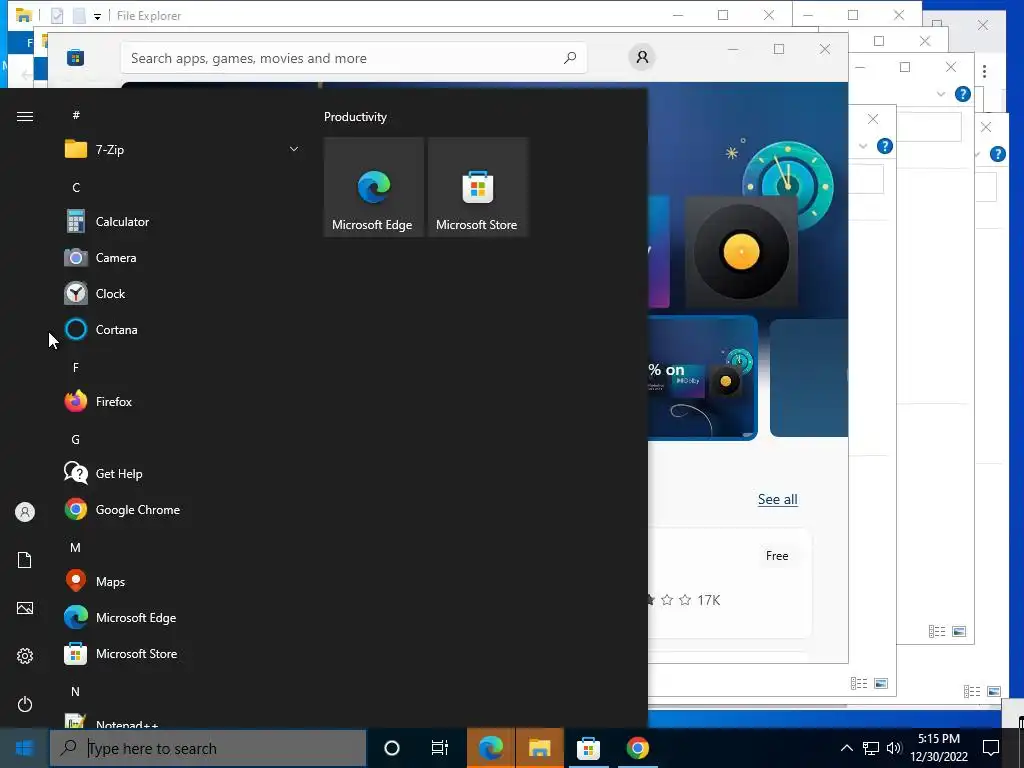Image resolution: width=1024 pixels, height=768 pixels.
Task: Open clock and date flyout
Action: click(938, 748)
